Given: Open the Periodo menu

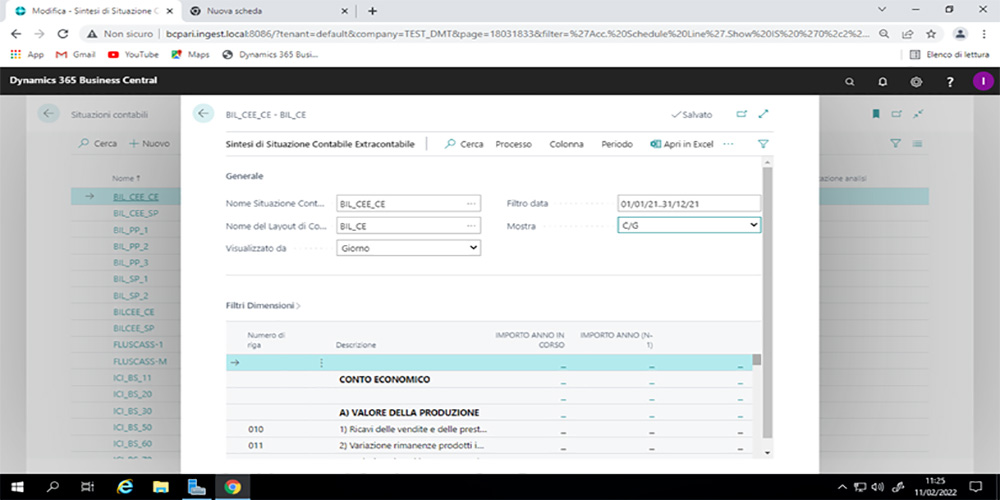Looking at the screenshot, I should click(x=616, y=144).
